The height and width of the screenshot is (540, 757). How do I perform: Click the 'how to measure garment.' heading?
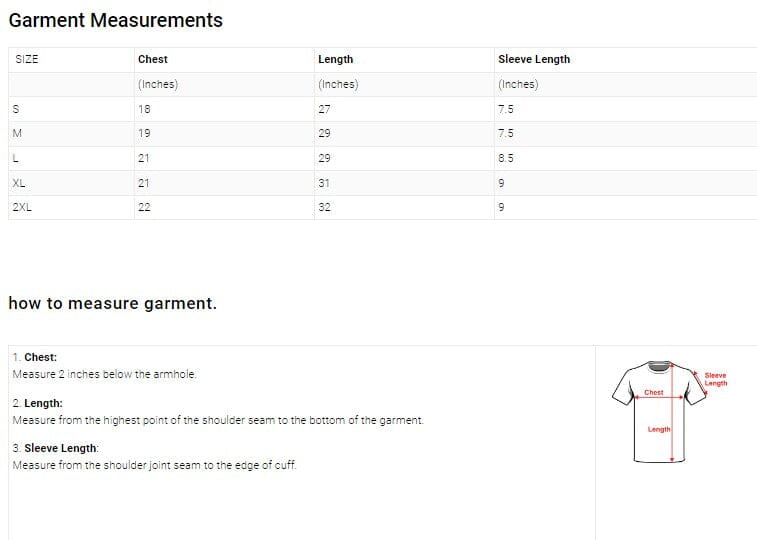(112, 303)
